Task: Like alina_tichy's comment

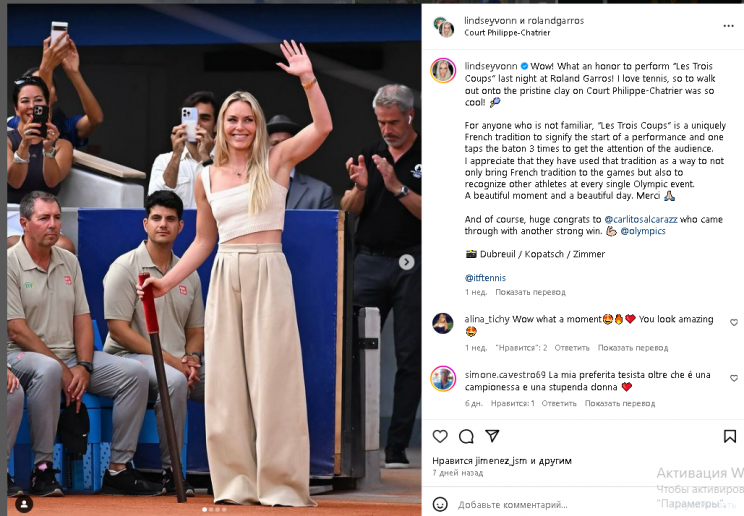Action: [x=734, y=322]
